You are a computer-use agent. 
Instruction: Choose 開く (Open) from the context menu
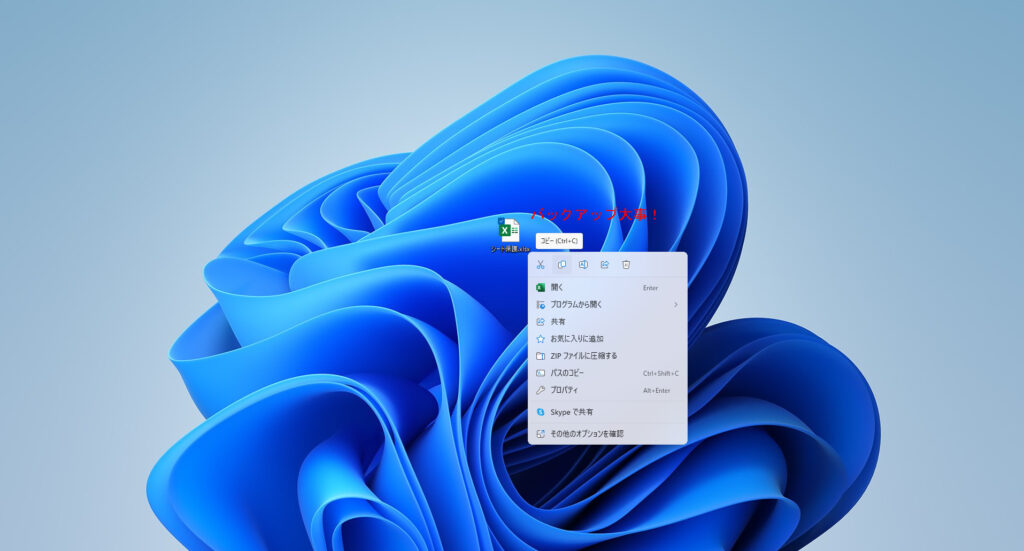607,287
